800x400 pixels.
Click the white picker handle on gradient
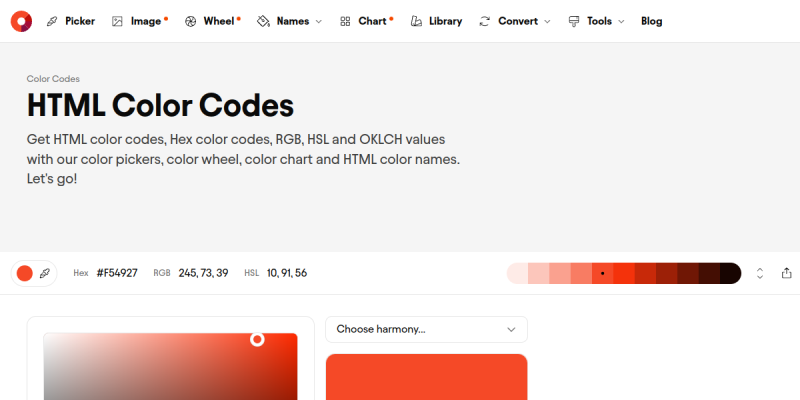tap(257, 339)
